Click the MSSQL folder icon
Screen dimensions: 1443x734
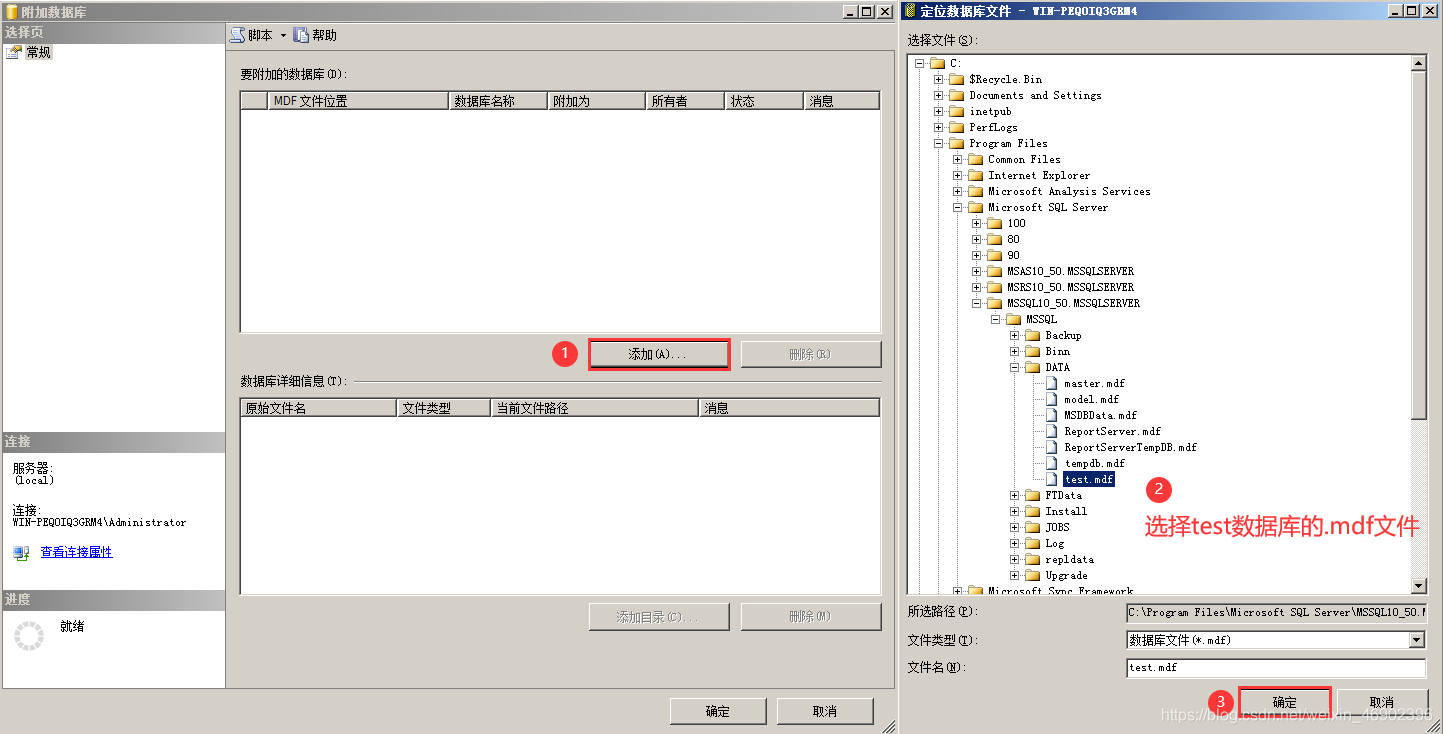[1013, 319]
